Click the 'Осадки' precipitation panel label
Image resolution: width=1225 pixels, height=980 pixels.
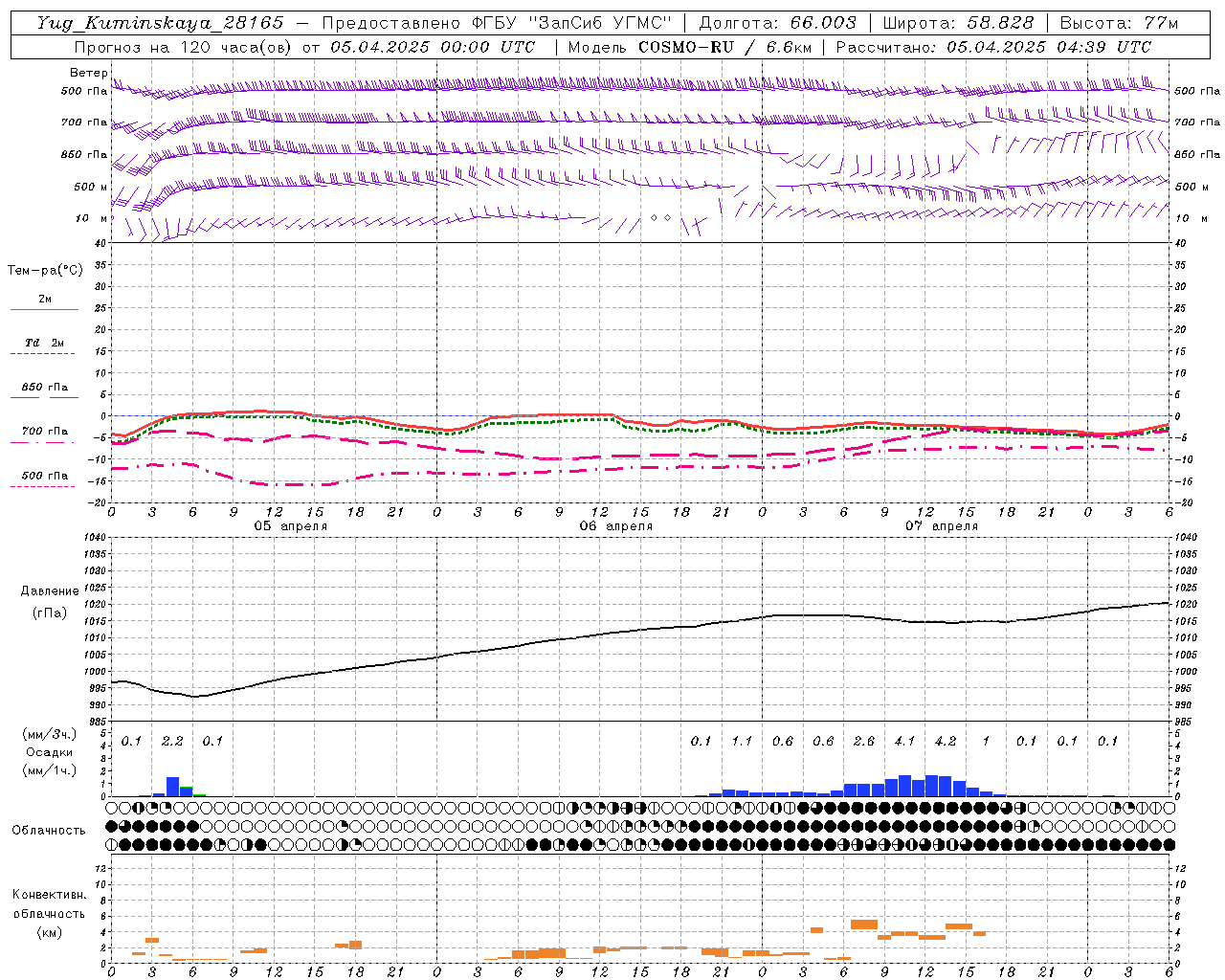(50, 752)
